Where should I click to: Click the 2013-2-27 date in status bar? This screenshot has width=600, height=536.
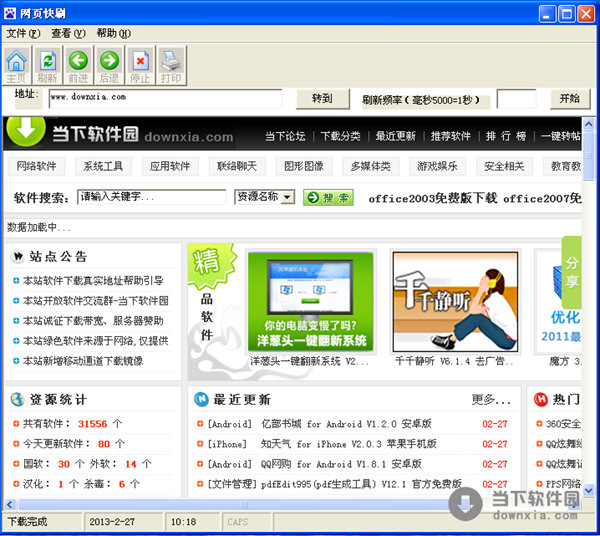point(112,522)
